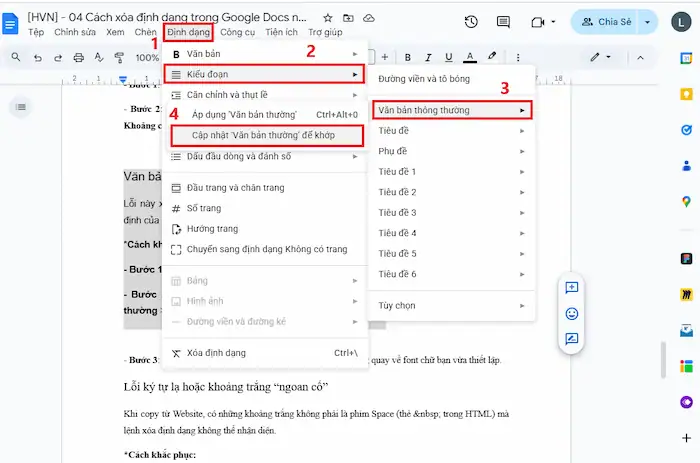Star this document
The image size is (700, 463).
coord(328,18)
